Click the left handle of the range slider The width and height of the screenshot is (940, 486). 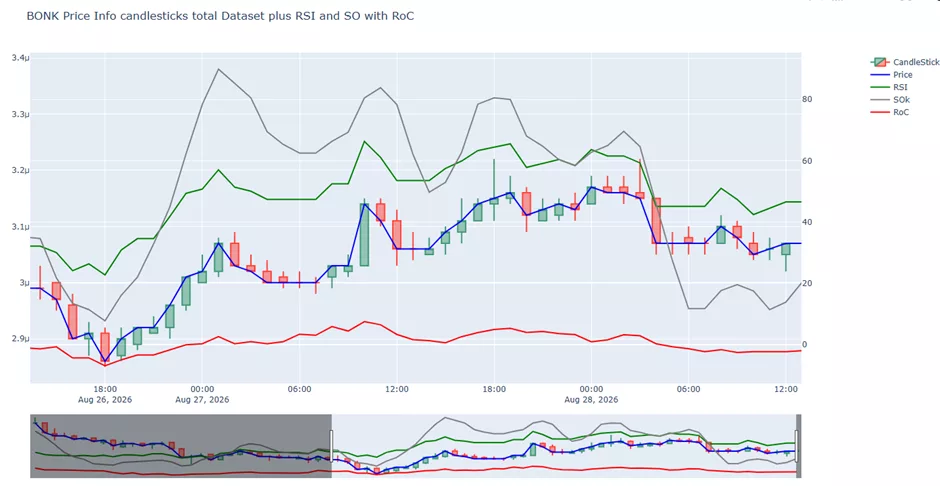click(x=332, y=446)
